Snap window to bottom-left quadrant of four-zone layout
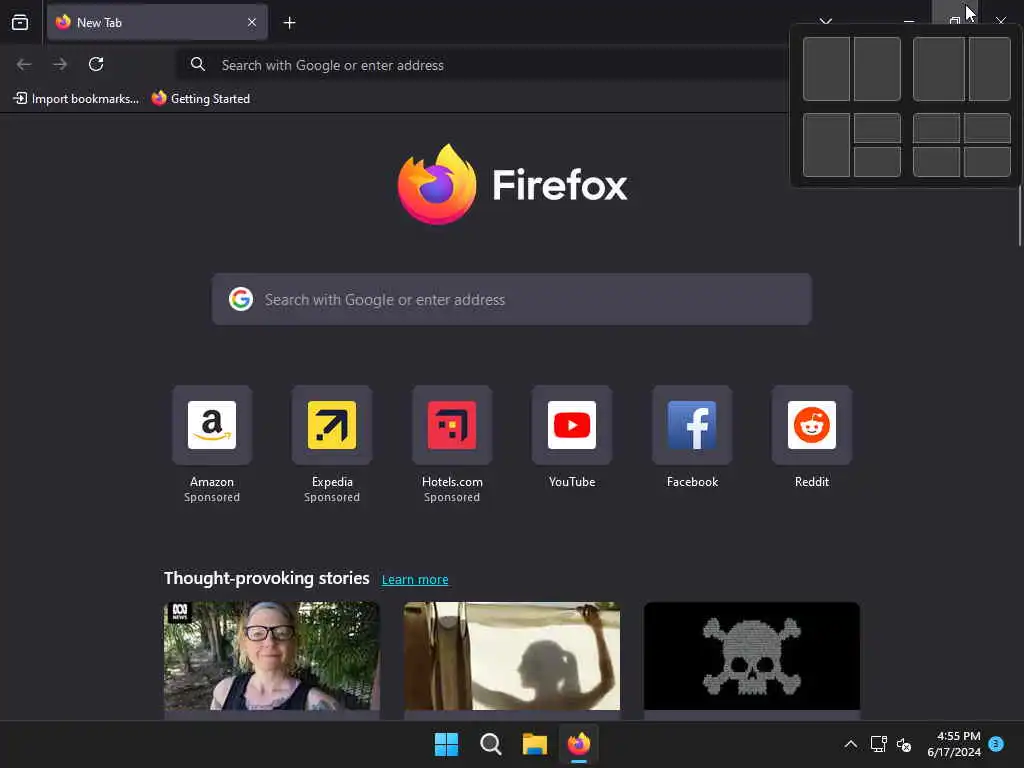 pyautogui.click(x=936, y=162)
